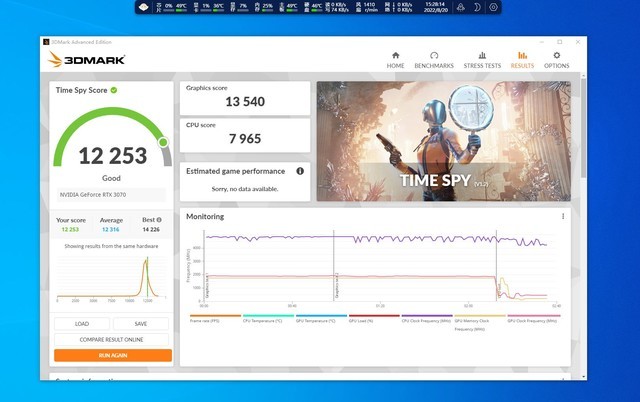Click the settings gear icon in the top widget
The width and height of the screenshot is (640, 402).
click(x=493, y=7)
